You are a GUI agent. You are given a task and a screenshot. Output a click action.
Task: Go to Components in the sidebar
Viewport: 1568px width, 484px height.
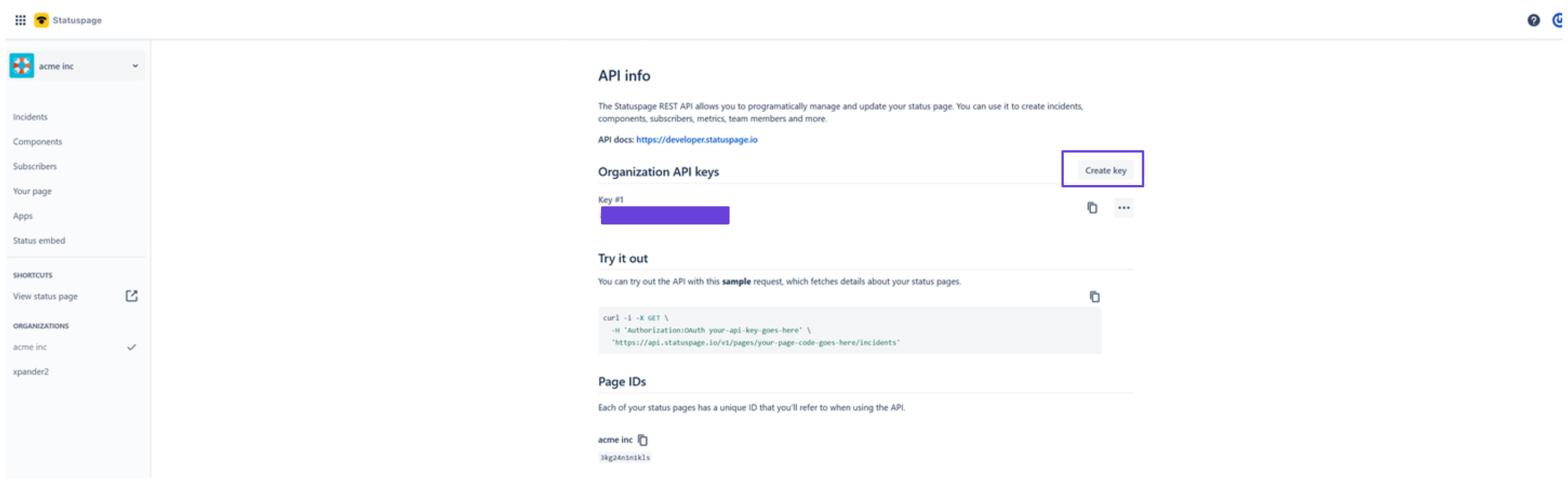(x=38, y=142)
